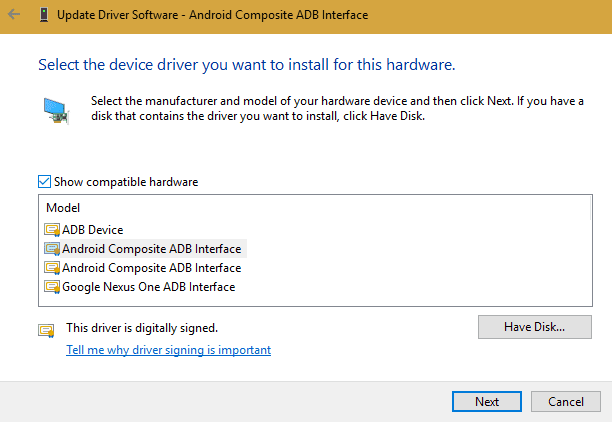
Task: Uncheck the Show compatible hardware checkbox
Action: coord(44,182)
